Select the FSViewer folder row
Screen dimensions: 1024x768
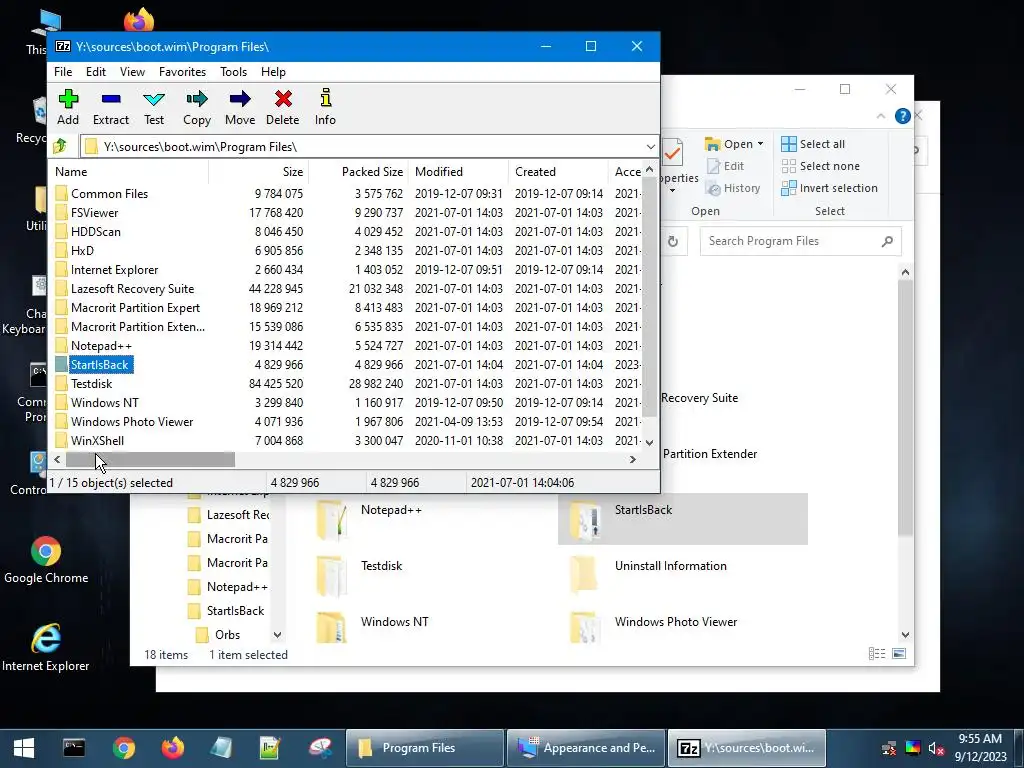[x=346, y=212]
